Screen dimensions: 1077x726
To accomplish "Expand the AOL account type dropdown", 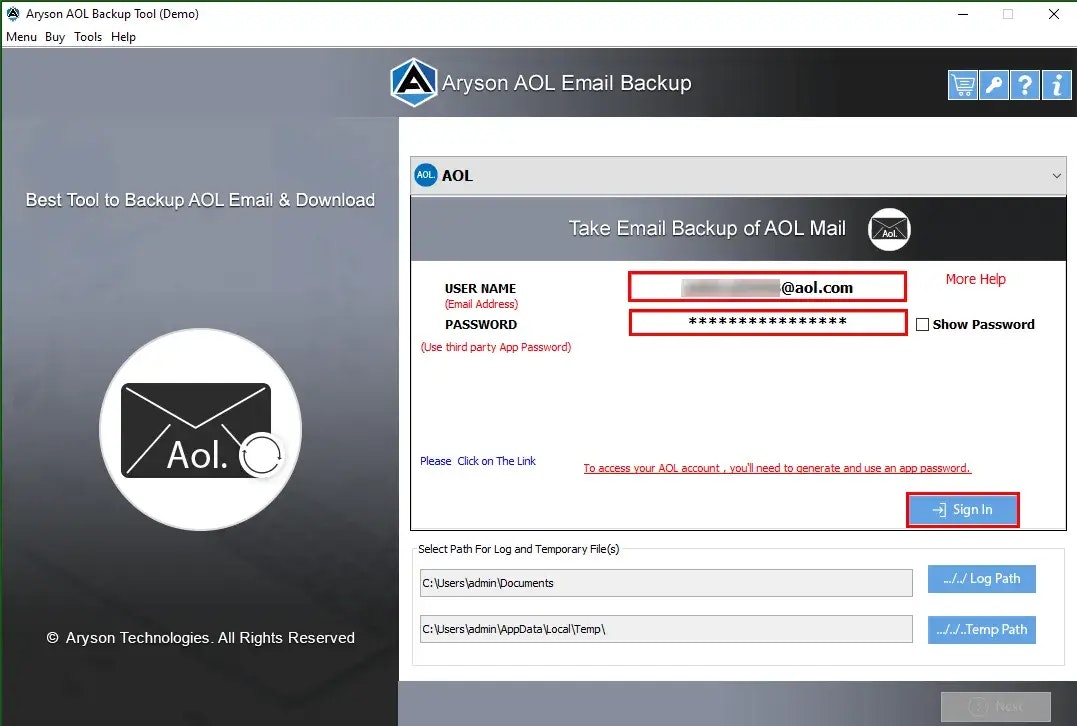I will click(x=738, y=176).
